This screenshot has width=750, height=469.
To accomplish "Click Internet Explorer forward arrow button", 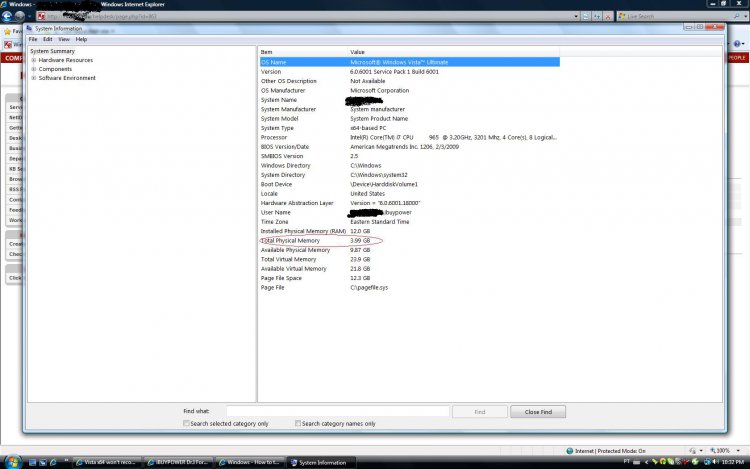I will pos(19,16).
